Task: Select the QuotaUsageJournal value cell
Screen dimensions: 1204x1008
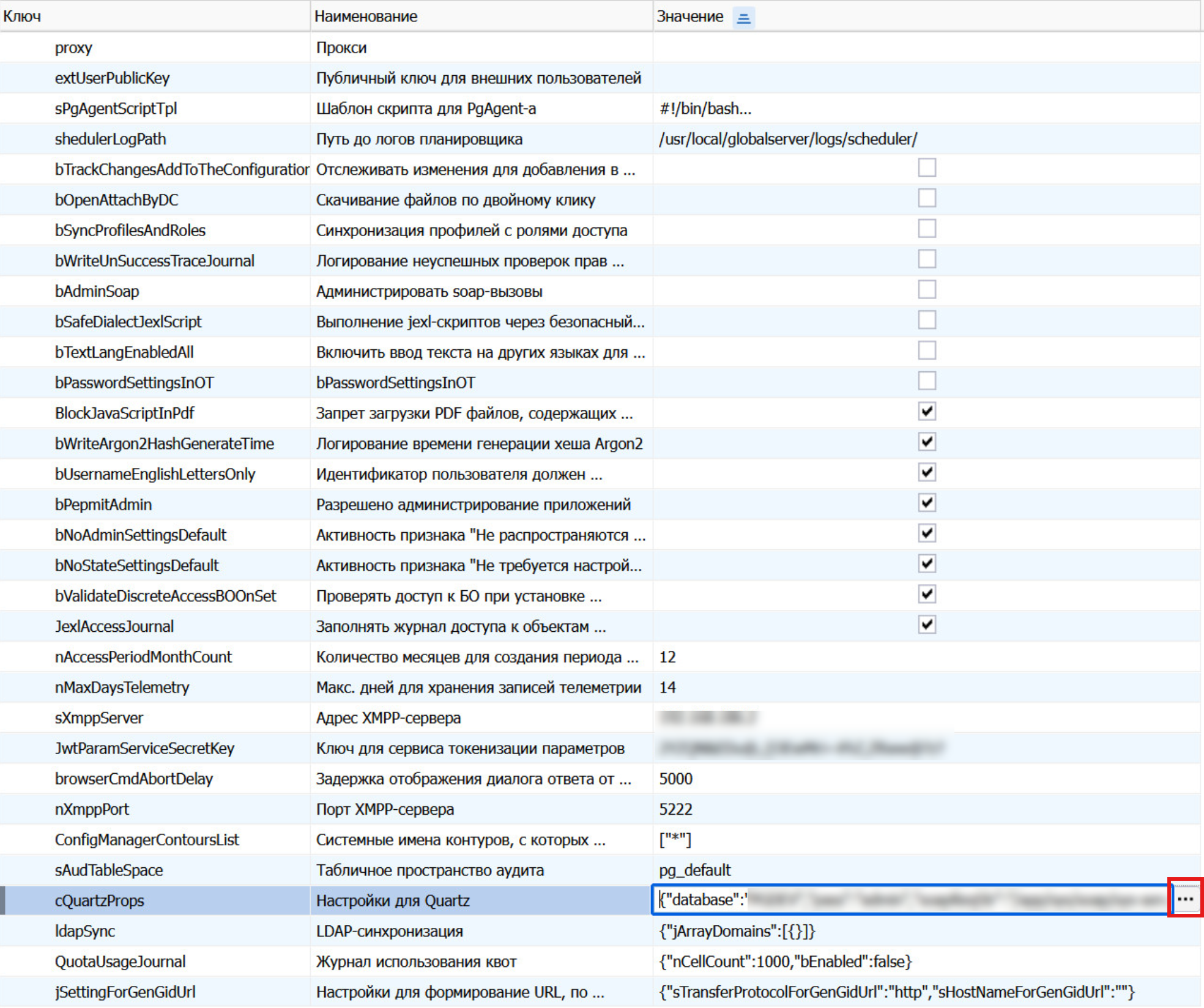Action: coord(785,962)
